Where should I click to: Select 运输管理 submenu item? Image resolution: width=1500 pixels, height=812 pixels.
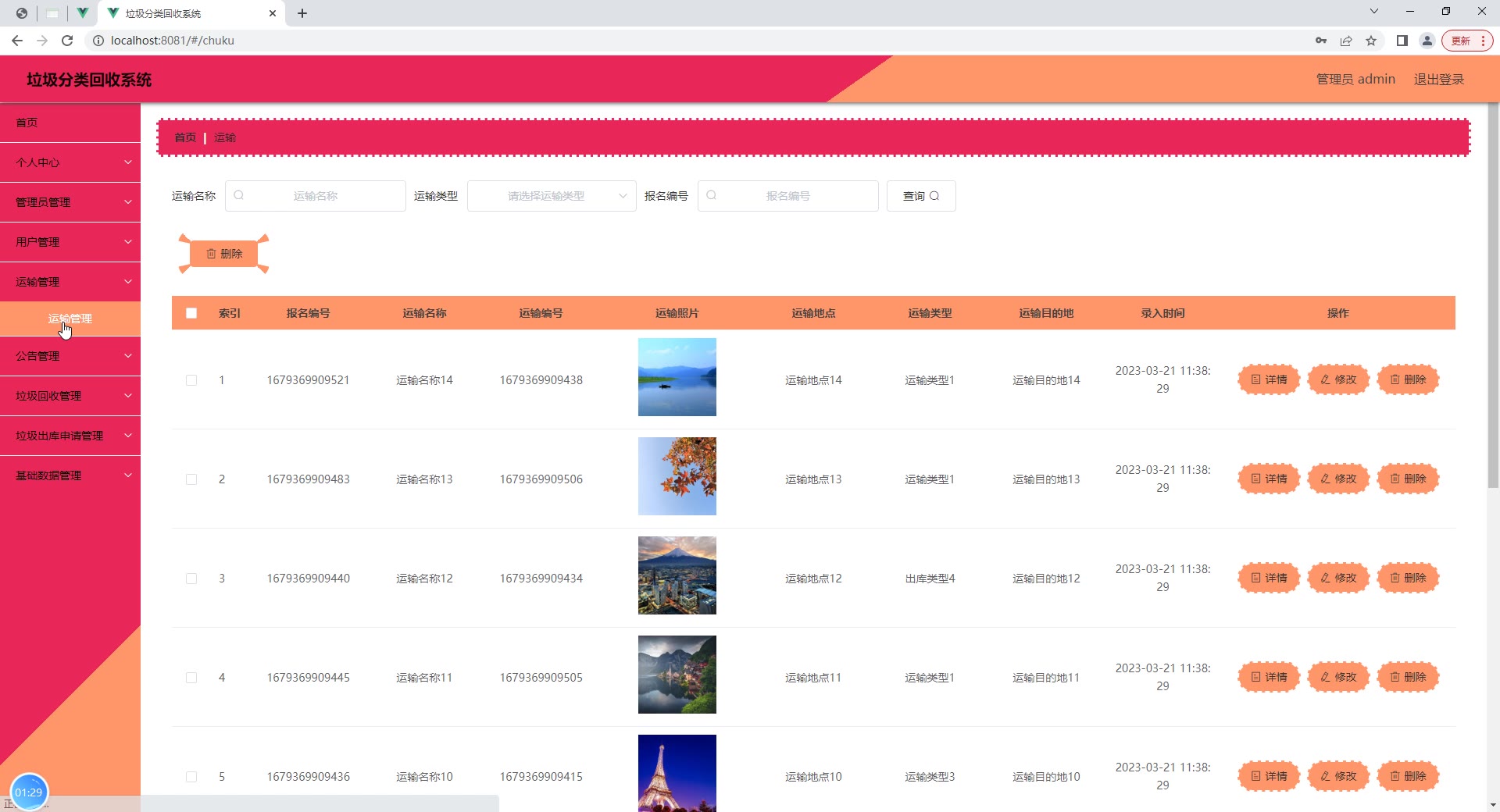pyautogui.click(x=70, y=319)
